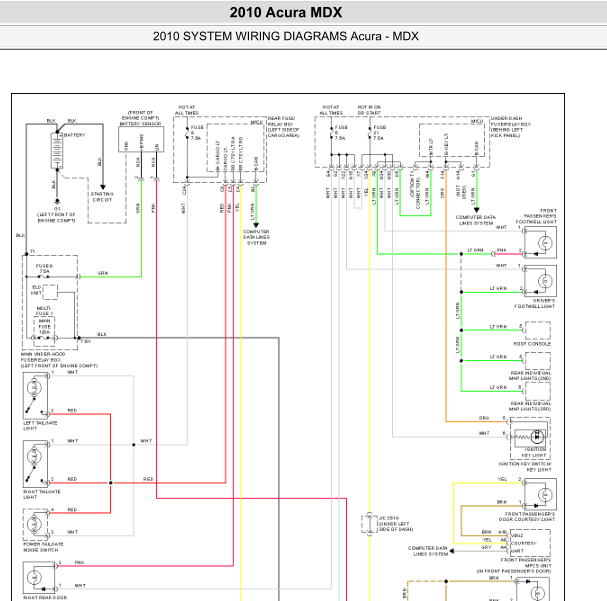The height and width of the screenshot is (601, 607).
Task: Click the 'UART' terminal in MPCS unit
Action: tap(518, 551)
